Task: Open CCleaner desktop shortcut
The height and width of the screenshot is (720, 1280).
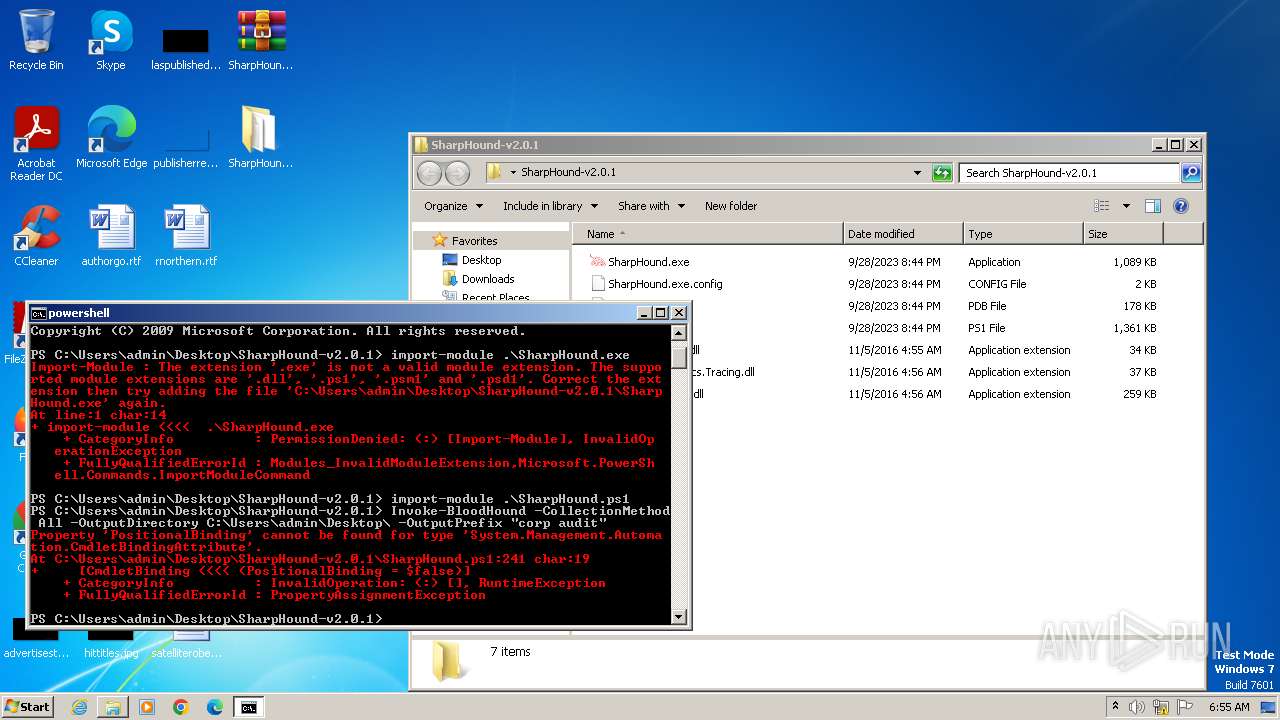Action: click(36, 236)
